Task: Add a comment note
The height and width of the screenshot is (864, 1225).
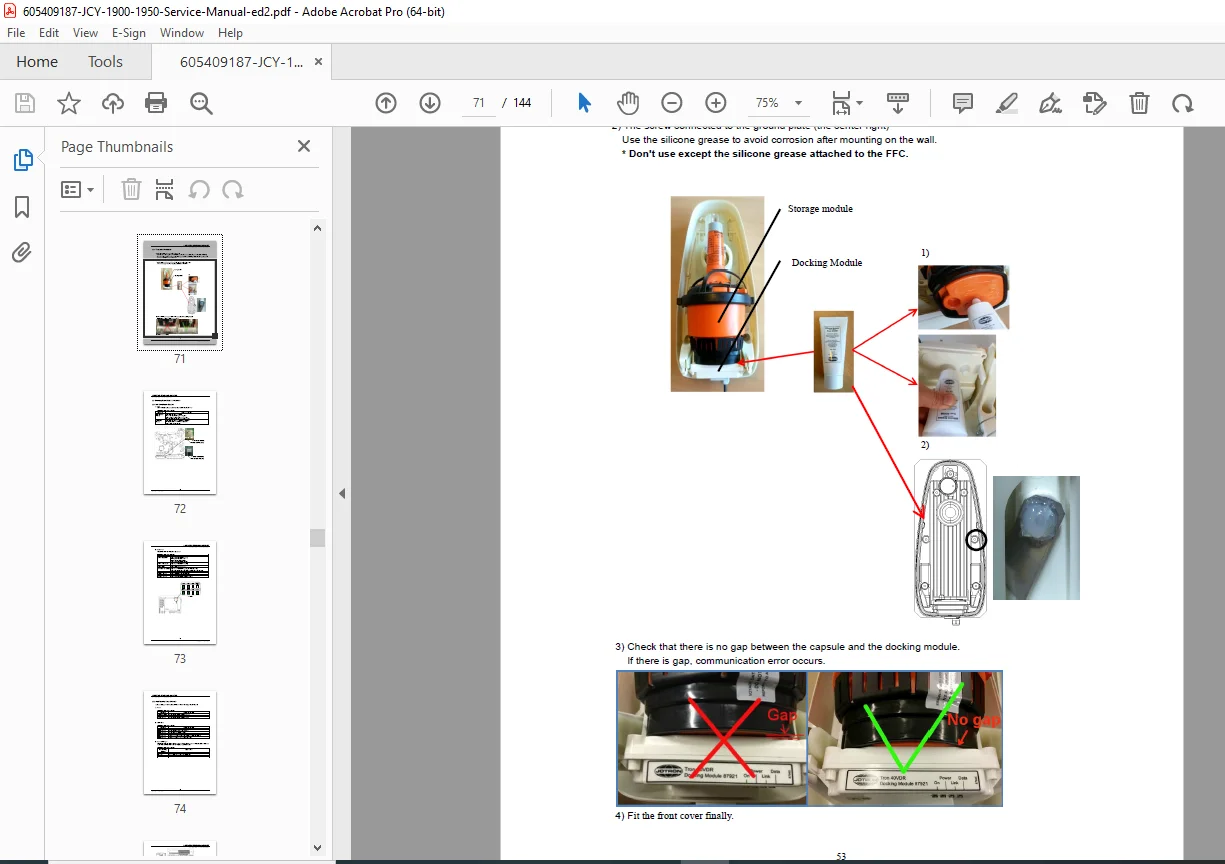Action: [963, 103]
